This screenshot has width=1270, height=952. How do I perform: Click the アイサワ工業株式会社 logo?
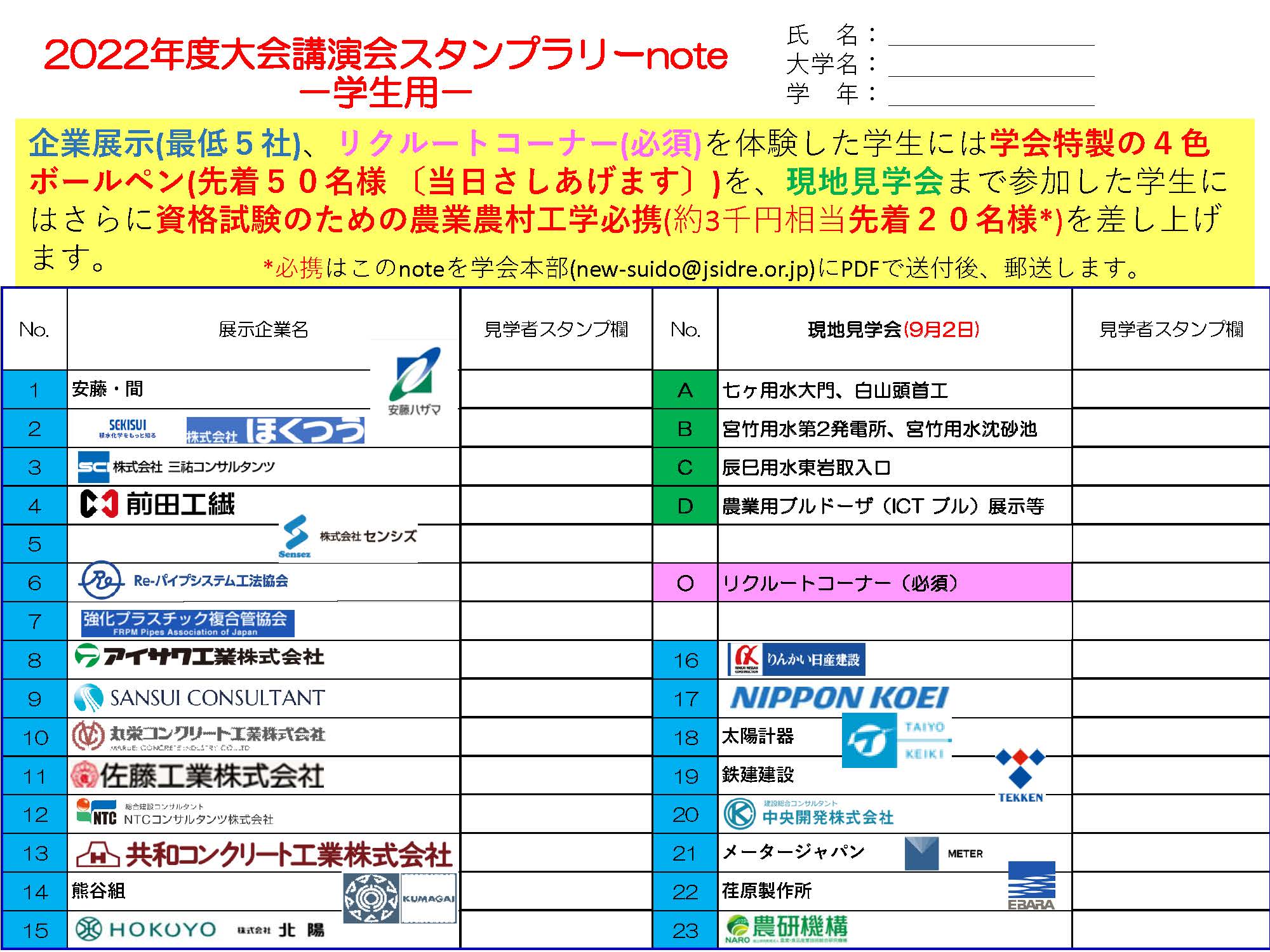(199, 656)
